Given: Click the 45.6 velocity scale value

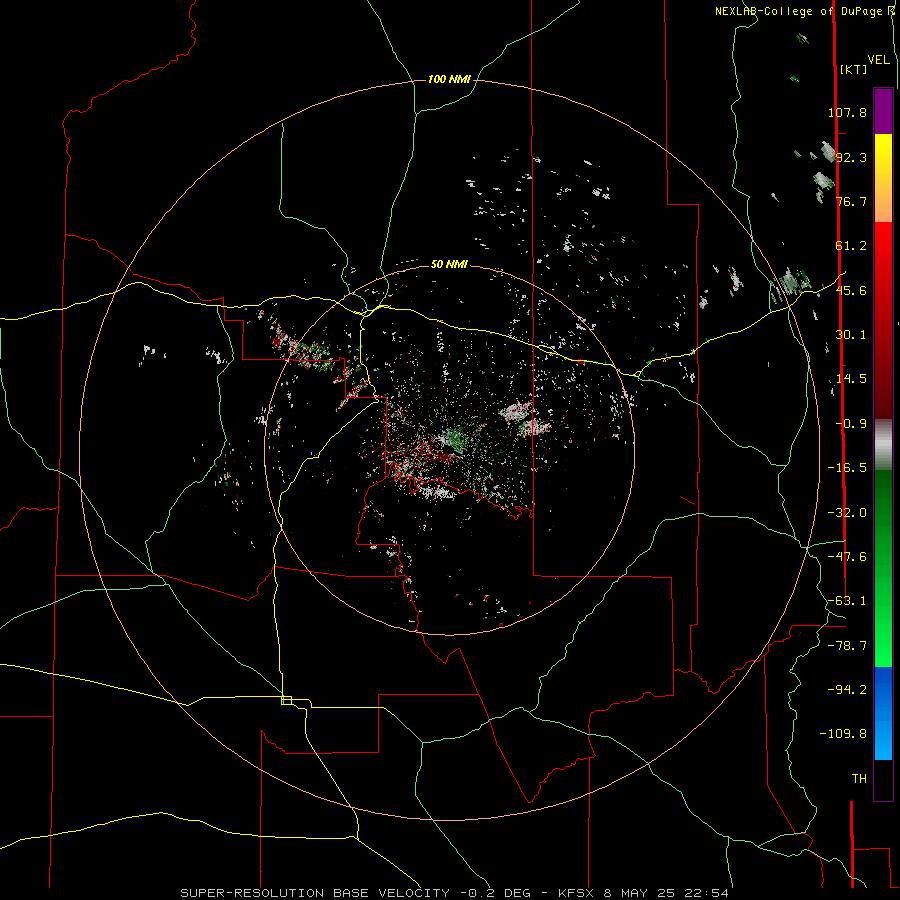Looking at the screenshot, I should 851,290.
